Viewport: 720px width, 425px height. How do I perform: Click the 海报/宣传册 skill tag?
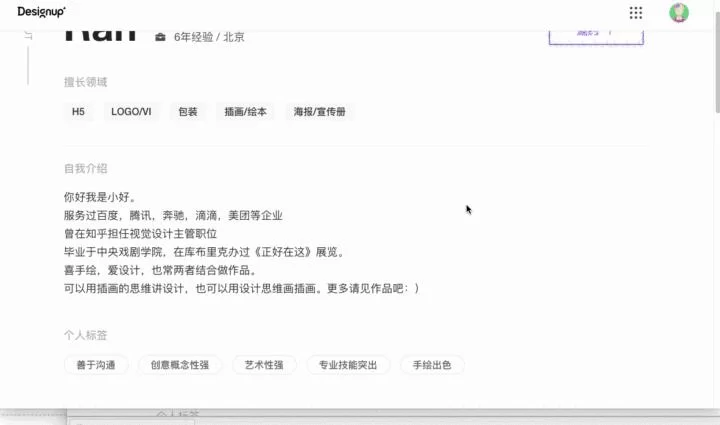[x=319, y=112]
